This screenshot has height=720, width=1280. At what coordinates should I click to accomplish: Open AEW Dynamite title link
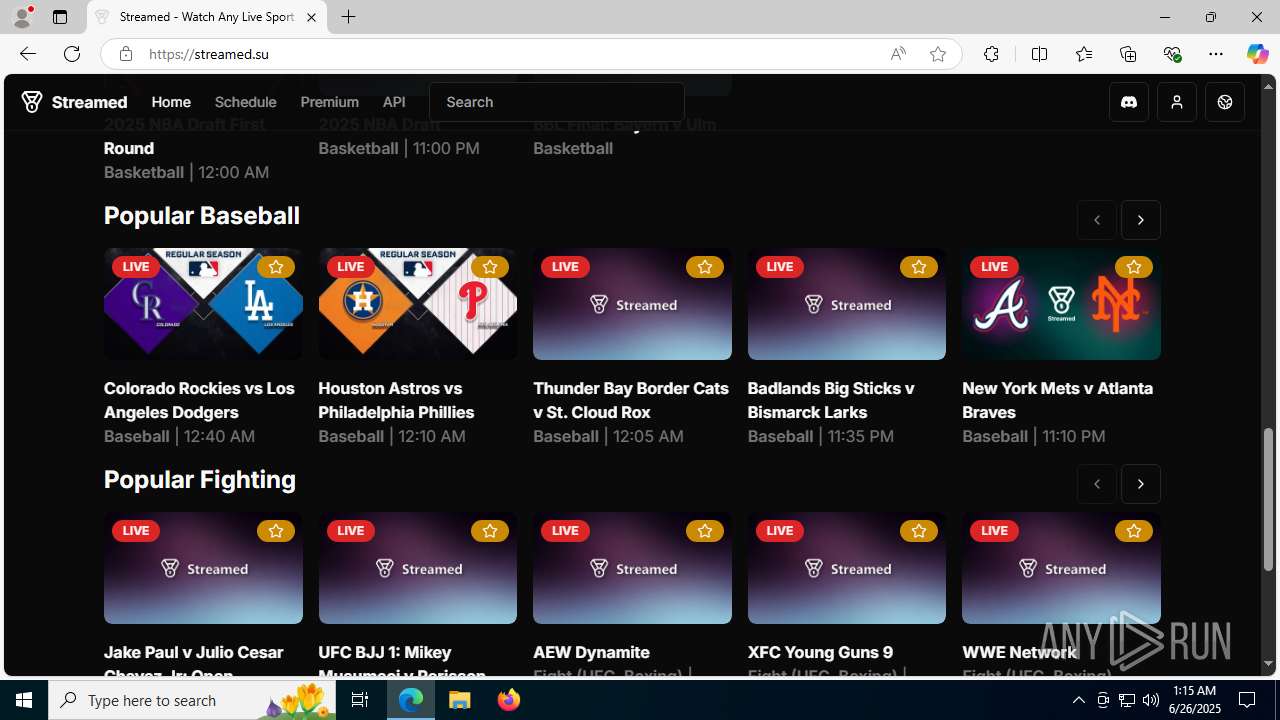click(x=591, y=652)
